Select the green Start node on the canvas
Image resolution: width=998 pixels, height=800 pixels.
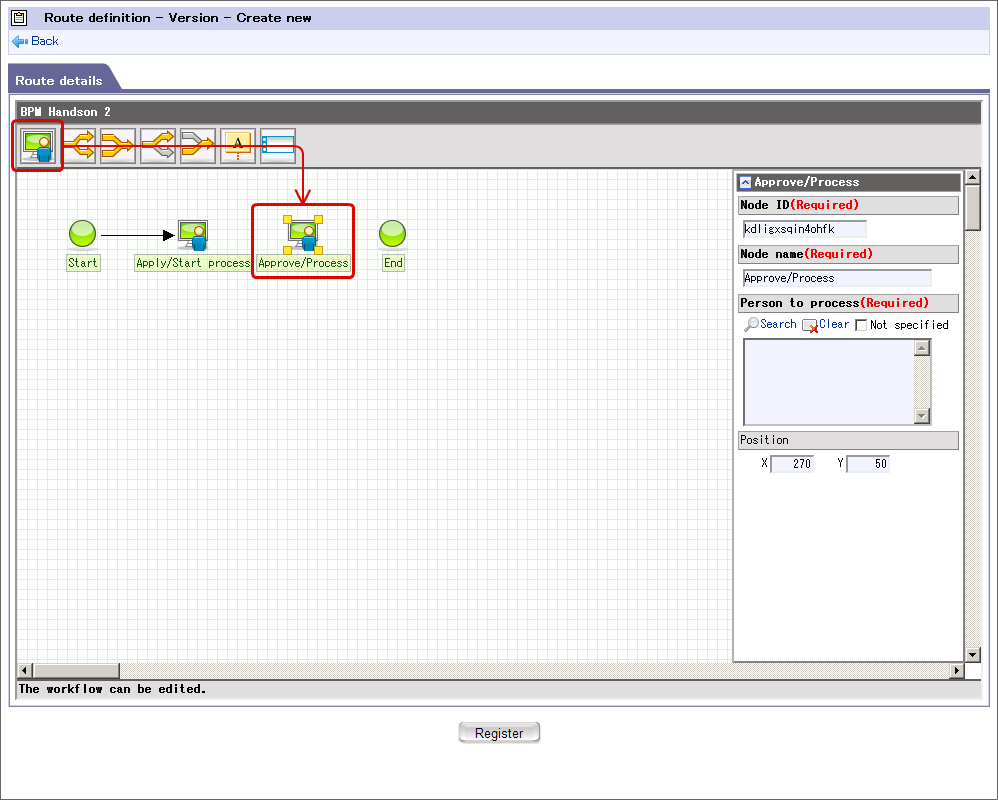(82, 234)
